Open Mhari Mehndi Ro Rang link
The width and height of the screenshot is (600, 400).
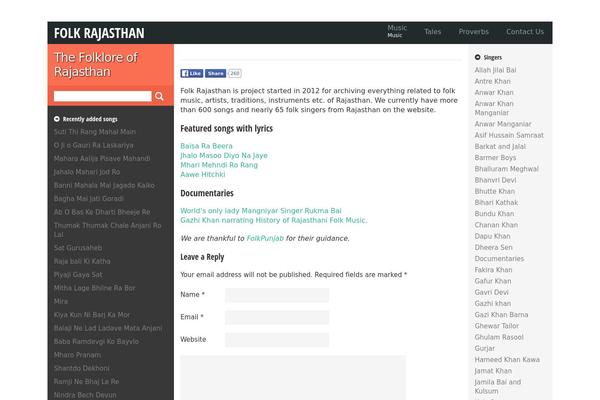click(x=219, y=165)
